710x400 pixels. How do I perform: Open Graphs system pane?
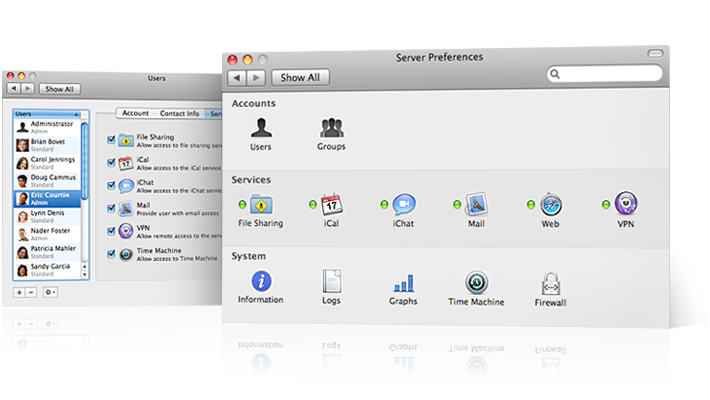coord(403,290)
